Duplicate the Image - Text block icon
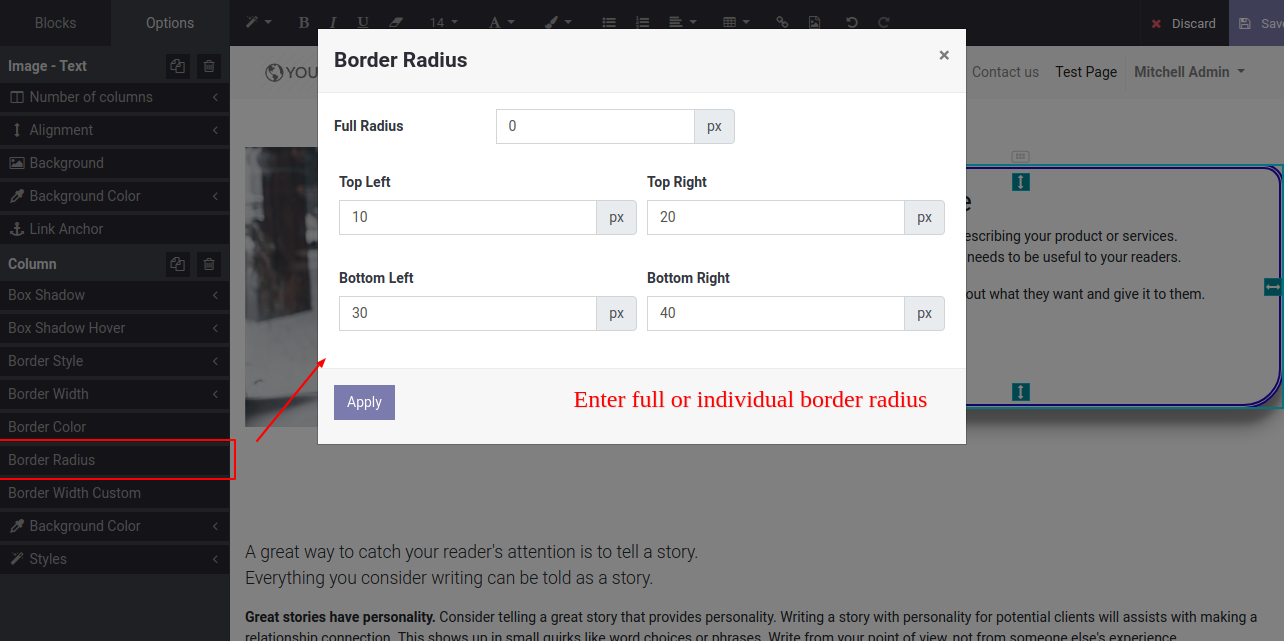1284x641 pixels. click(x=178, y=66)
